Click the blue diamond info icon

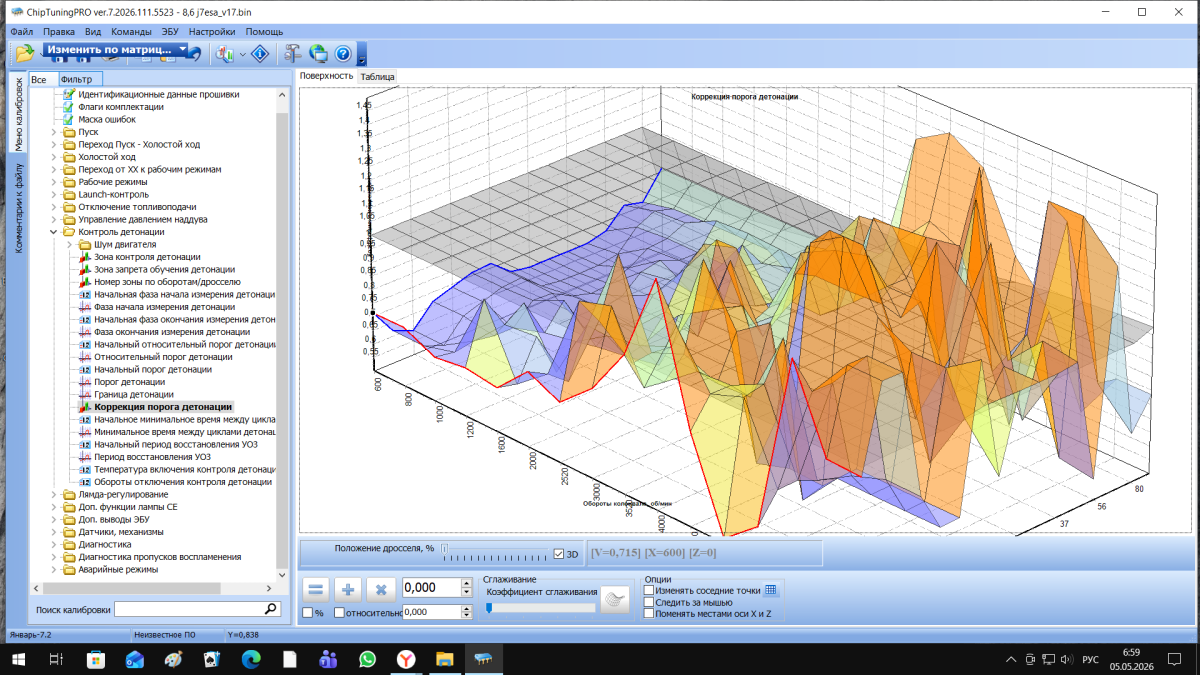260,54
